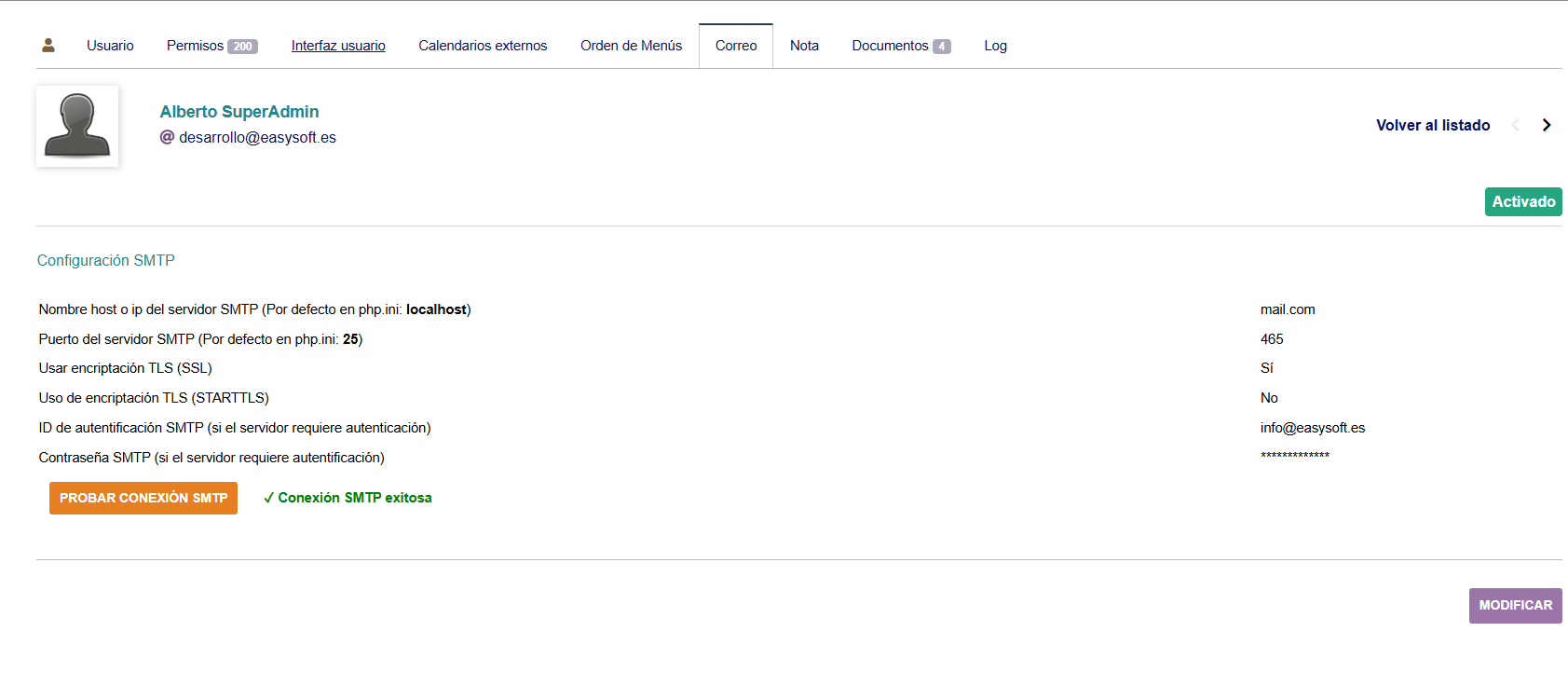
Task: Click the Uso de encriptación TLS (STARTTLS) label
Action: pos(154,398)
